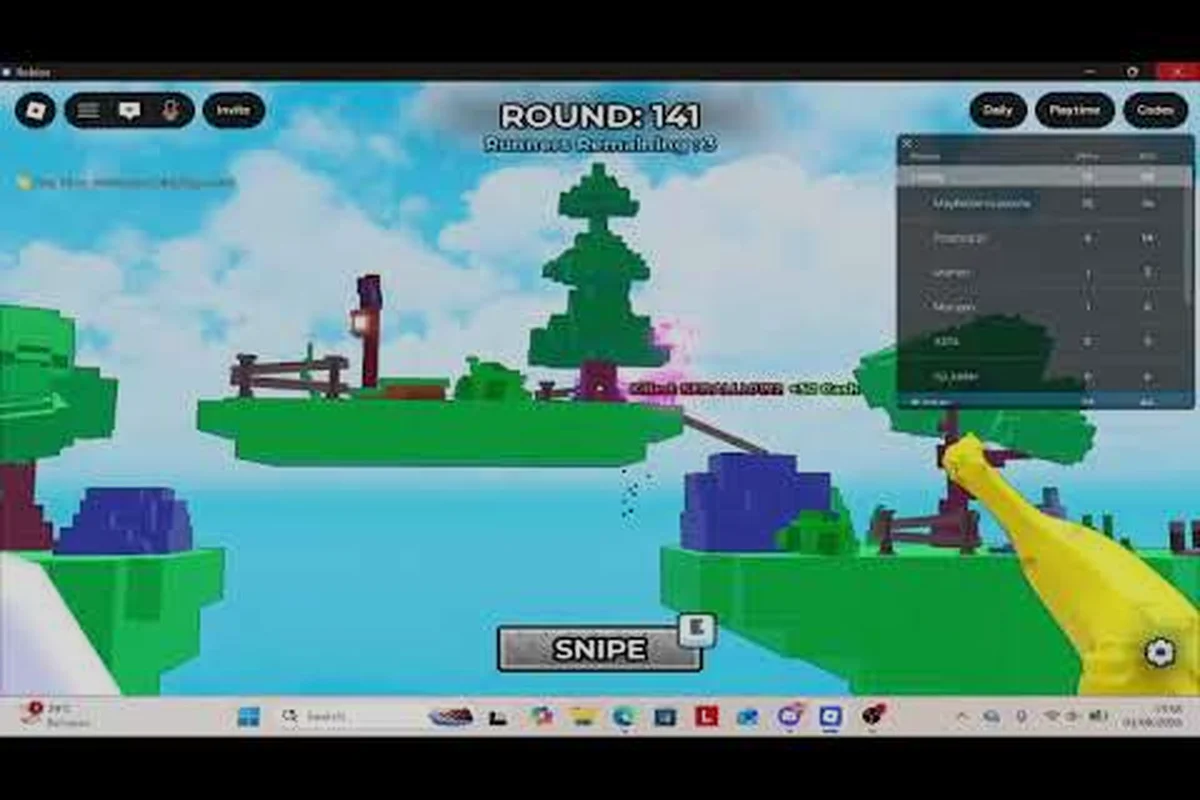Toggle the chat bubble icon
1200x800 pixels.
(129, 110)
